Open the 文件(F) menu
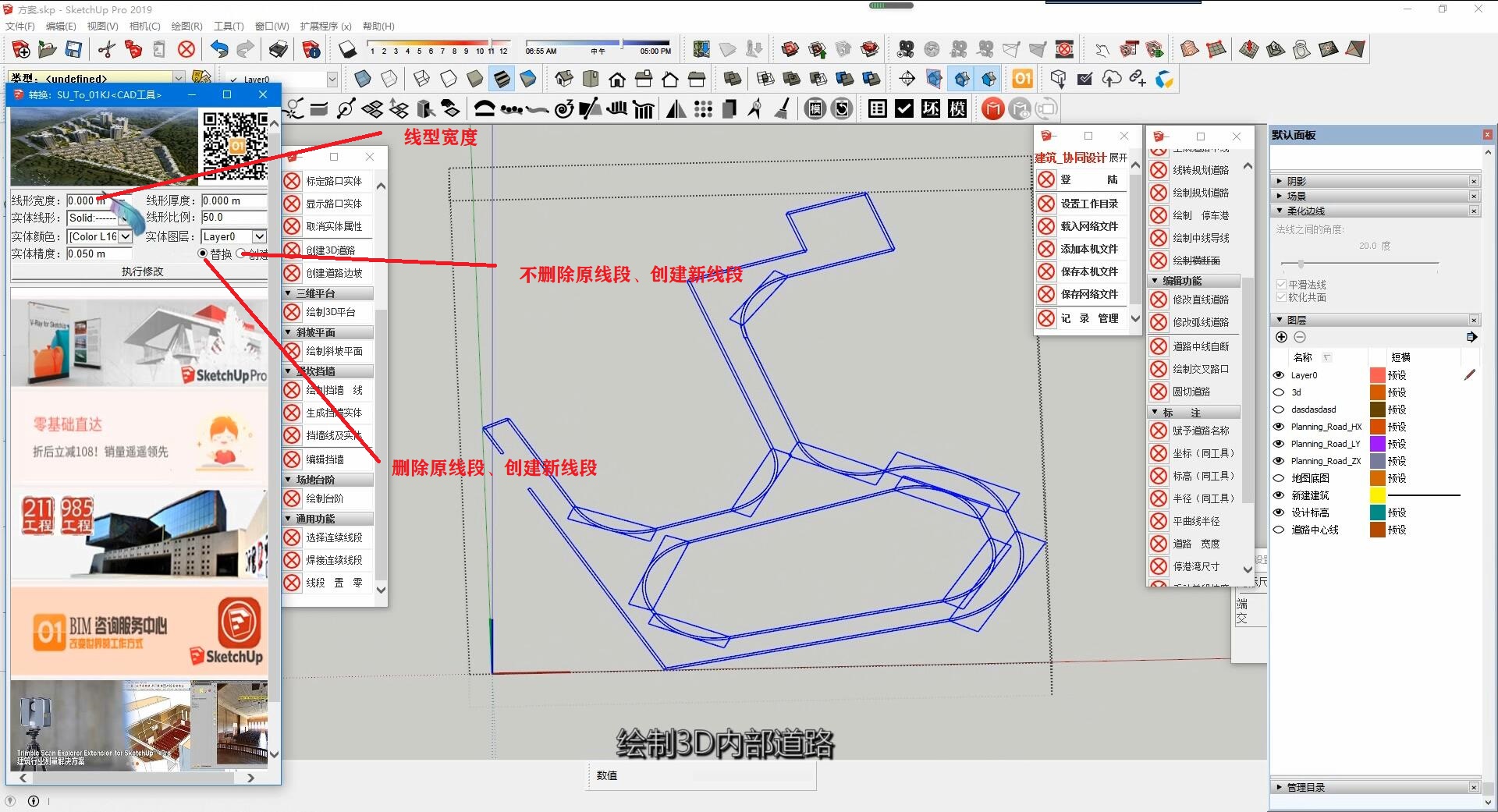Image resolution: width=1498 pixels, height=812 pixels. pos(20,26)
